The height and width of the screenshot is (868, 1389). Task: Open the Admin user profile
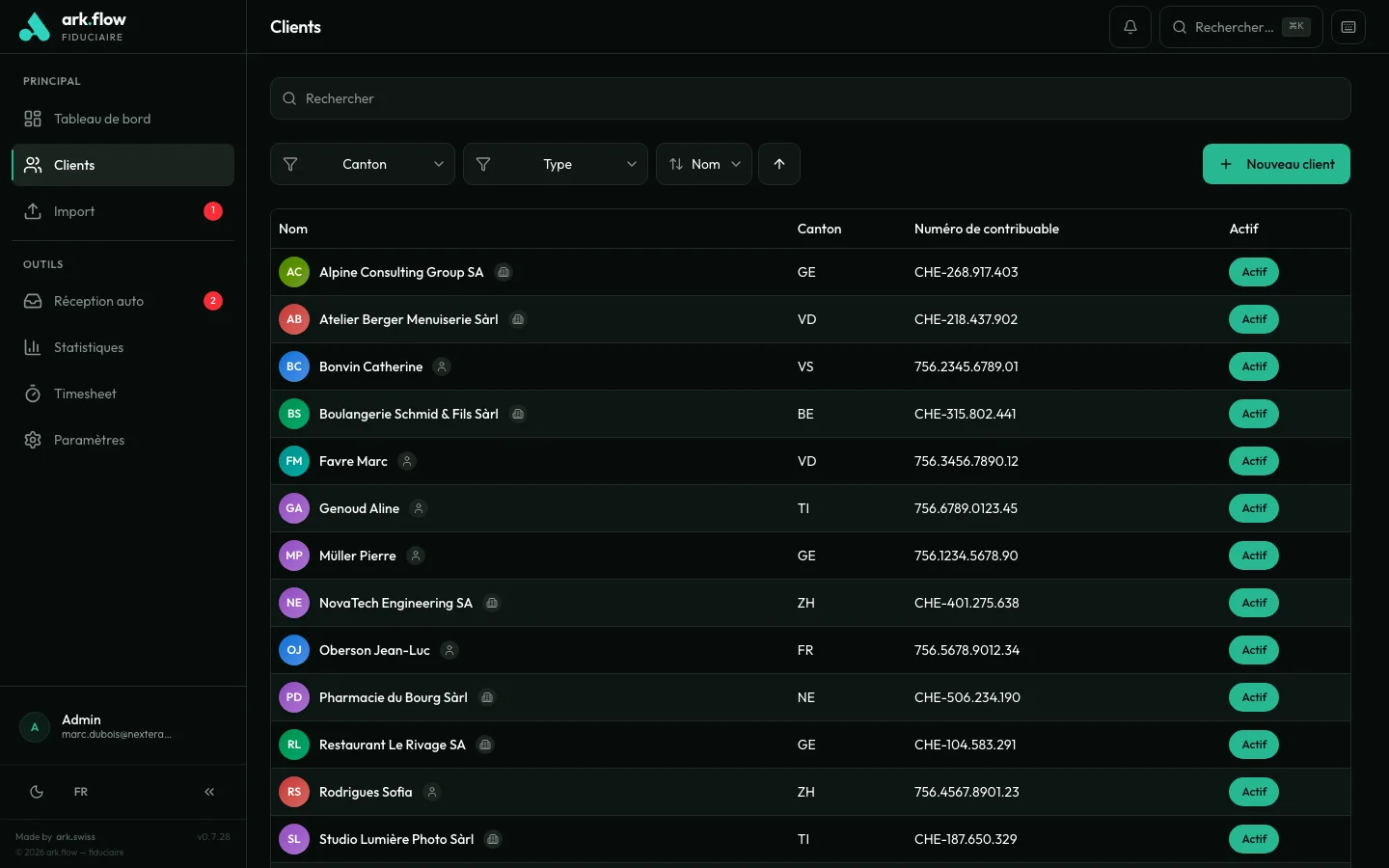coord(123,726)
